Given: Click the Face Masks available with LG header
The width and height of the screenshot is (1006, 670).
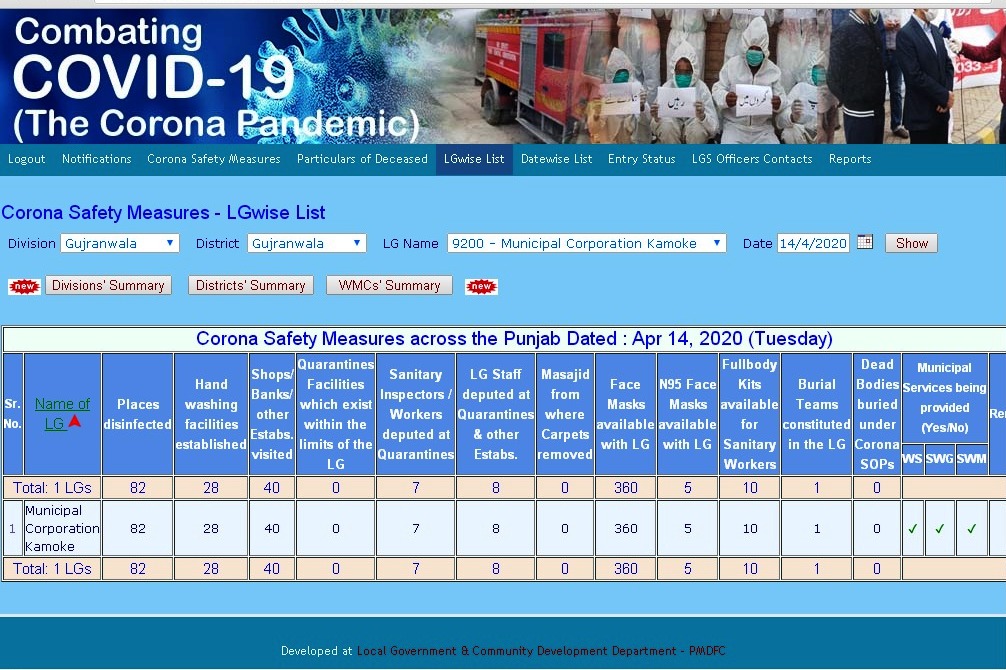Looking at the screenshot, I should click(x=626, y=414).
